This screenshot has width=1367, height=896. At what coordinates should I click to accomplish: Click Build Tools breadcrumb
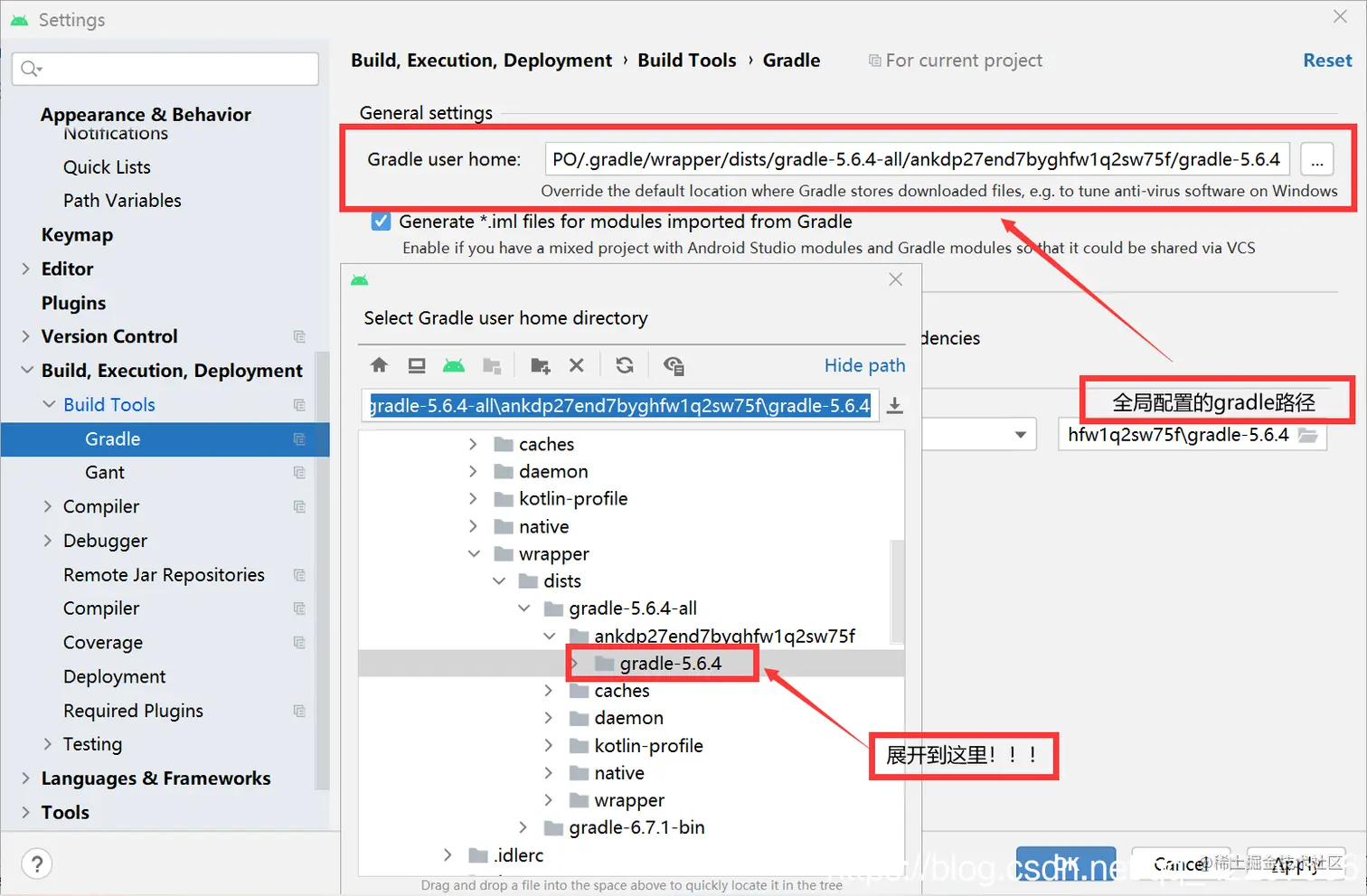[x=687, y=61]
